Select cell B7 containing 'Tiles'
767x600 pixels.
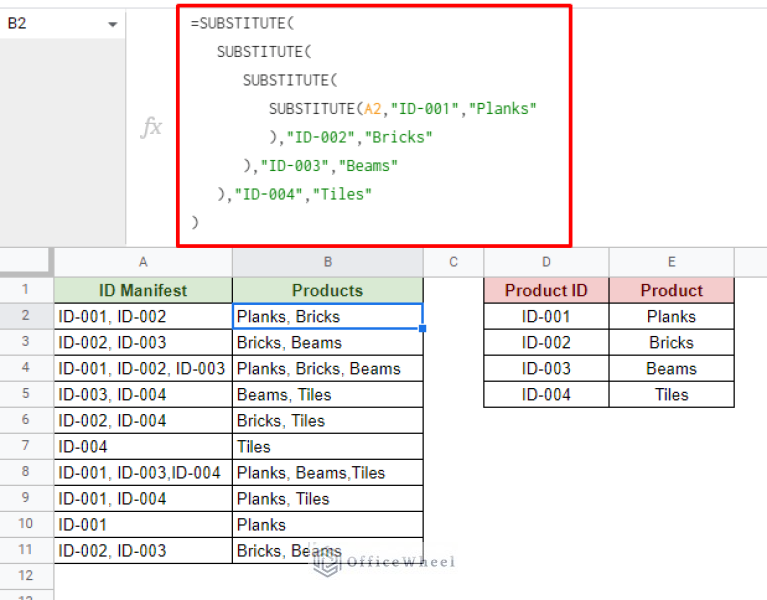[328, 446]
